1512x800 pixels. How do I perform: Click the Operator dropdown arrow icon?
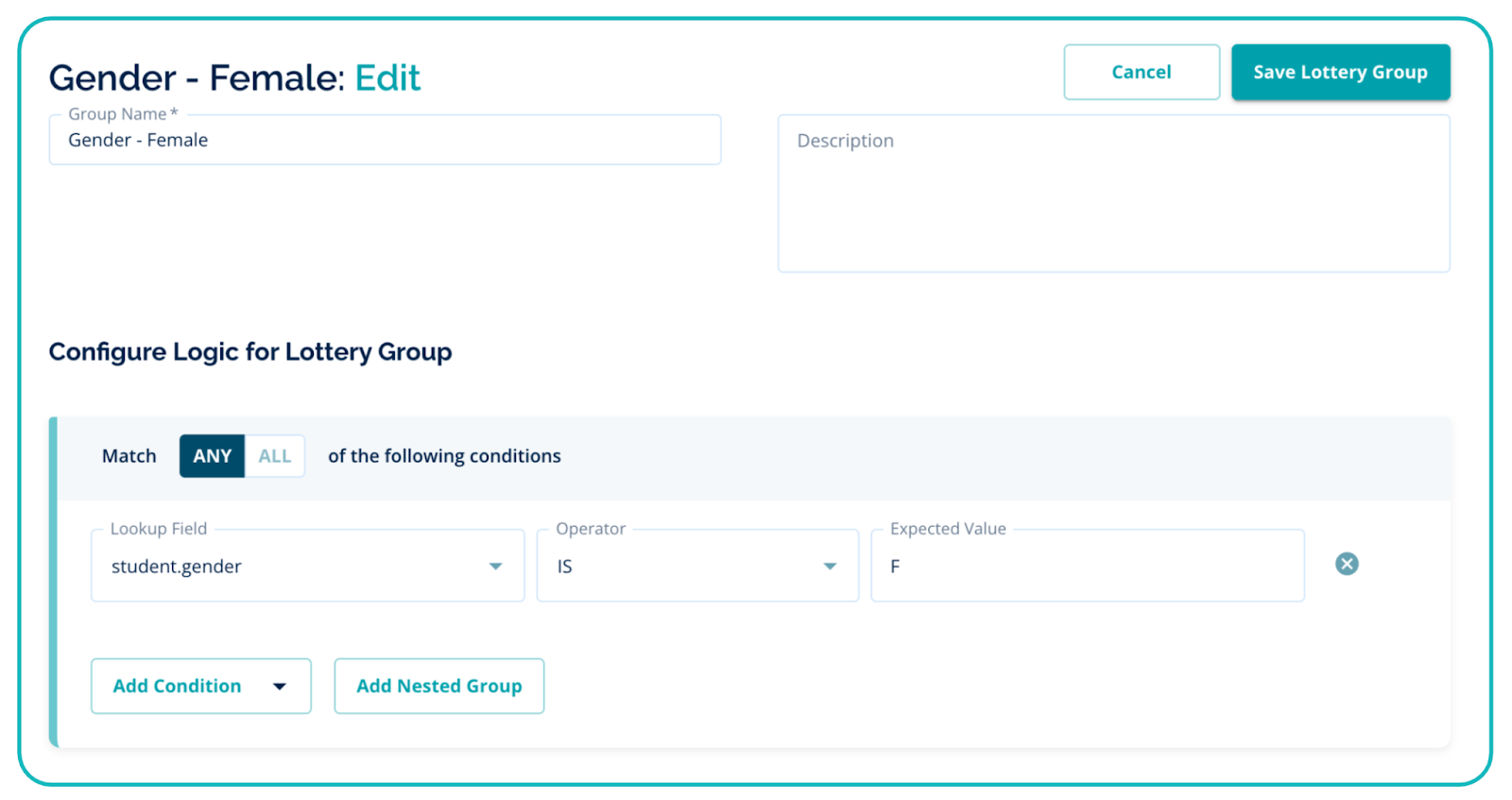click(x=830, y=567)
